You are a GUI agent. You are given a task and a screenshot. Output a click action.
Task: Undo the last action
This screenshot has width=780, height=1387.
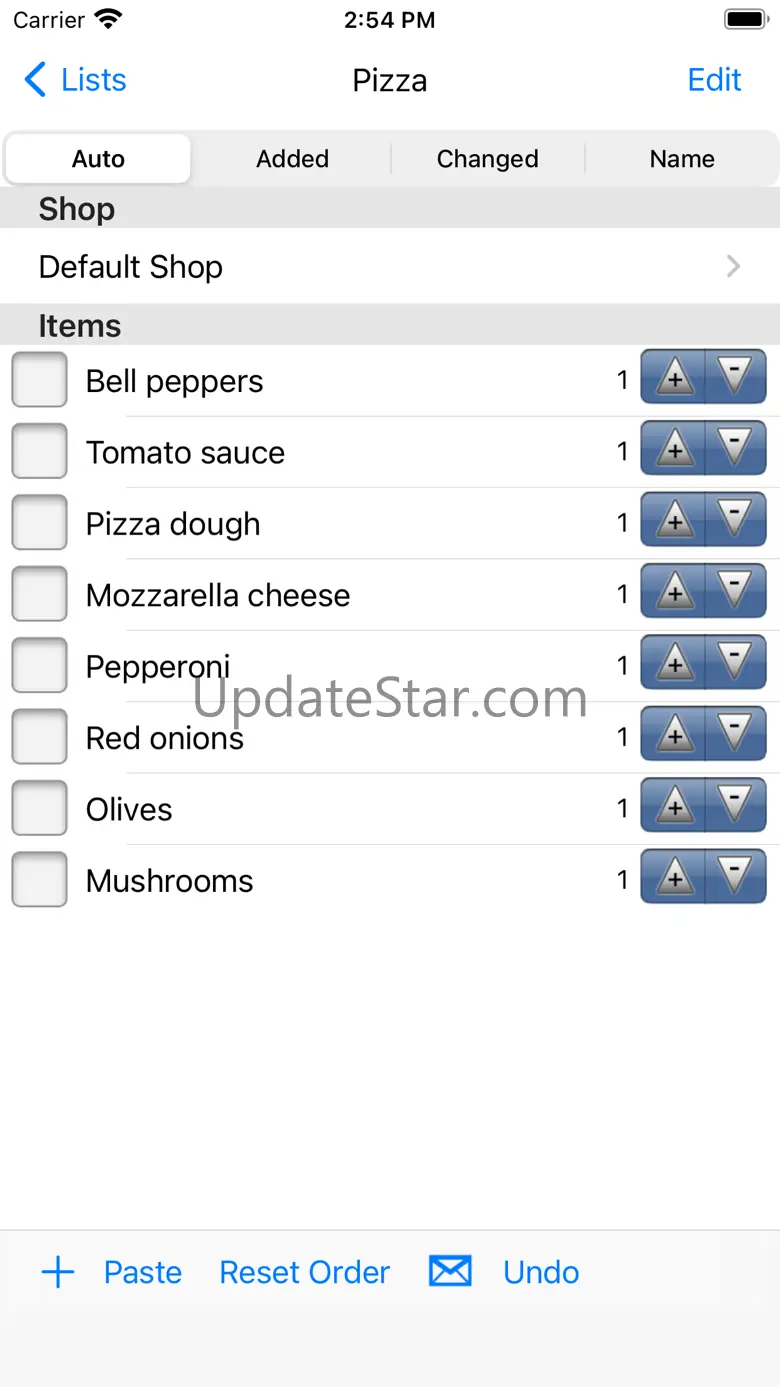coord(541,1272)
